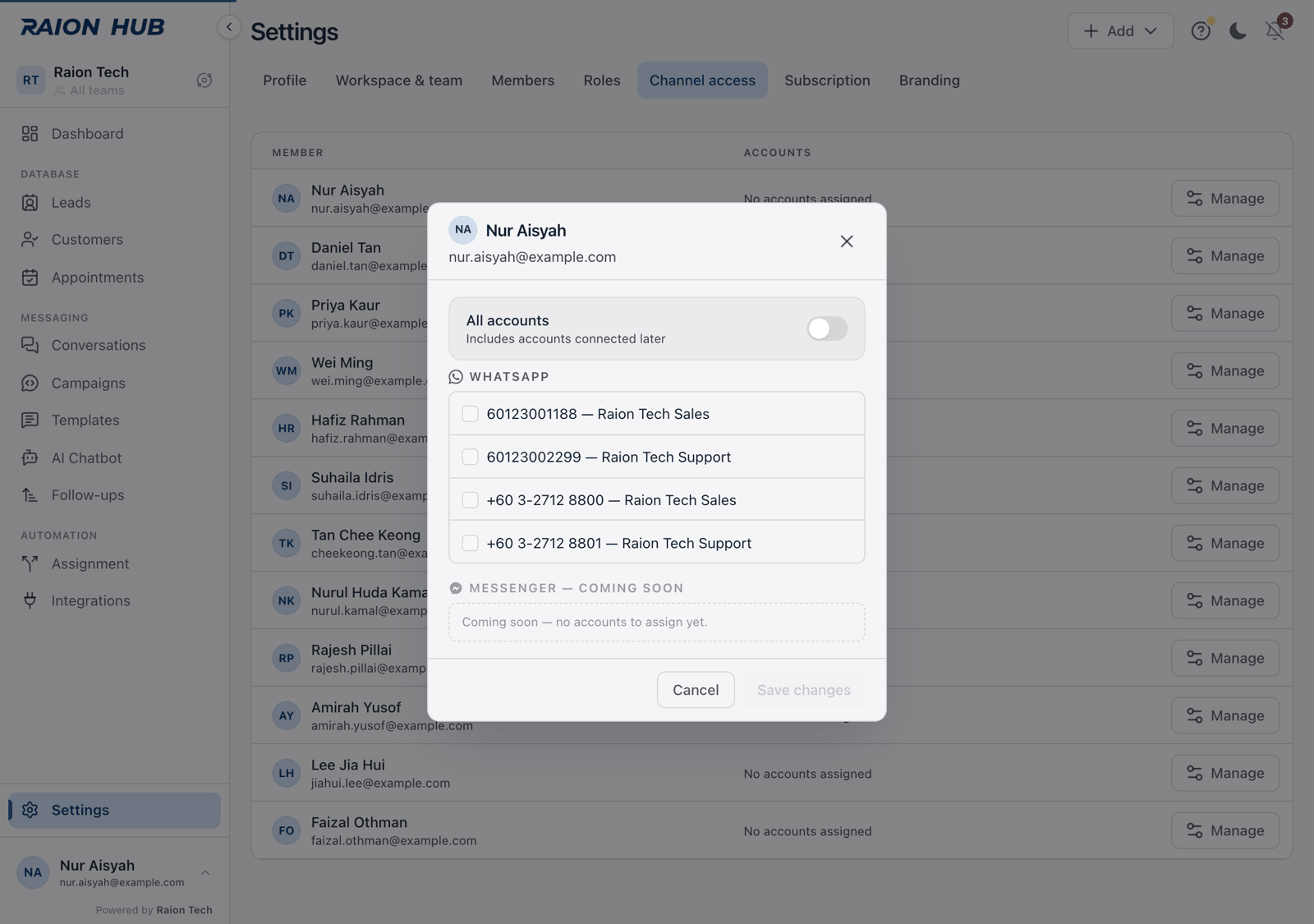Expand the Nur Aisyah user menu chevron

[205, 873]
